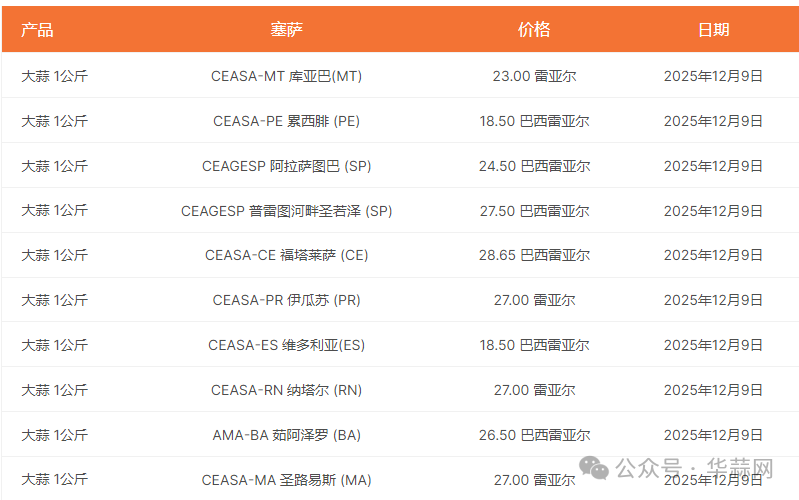Select the CEAGESP 普雷图河畔圣若泽 (SP) row
The image size is (799, 500).
point(286,211)
